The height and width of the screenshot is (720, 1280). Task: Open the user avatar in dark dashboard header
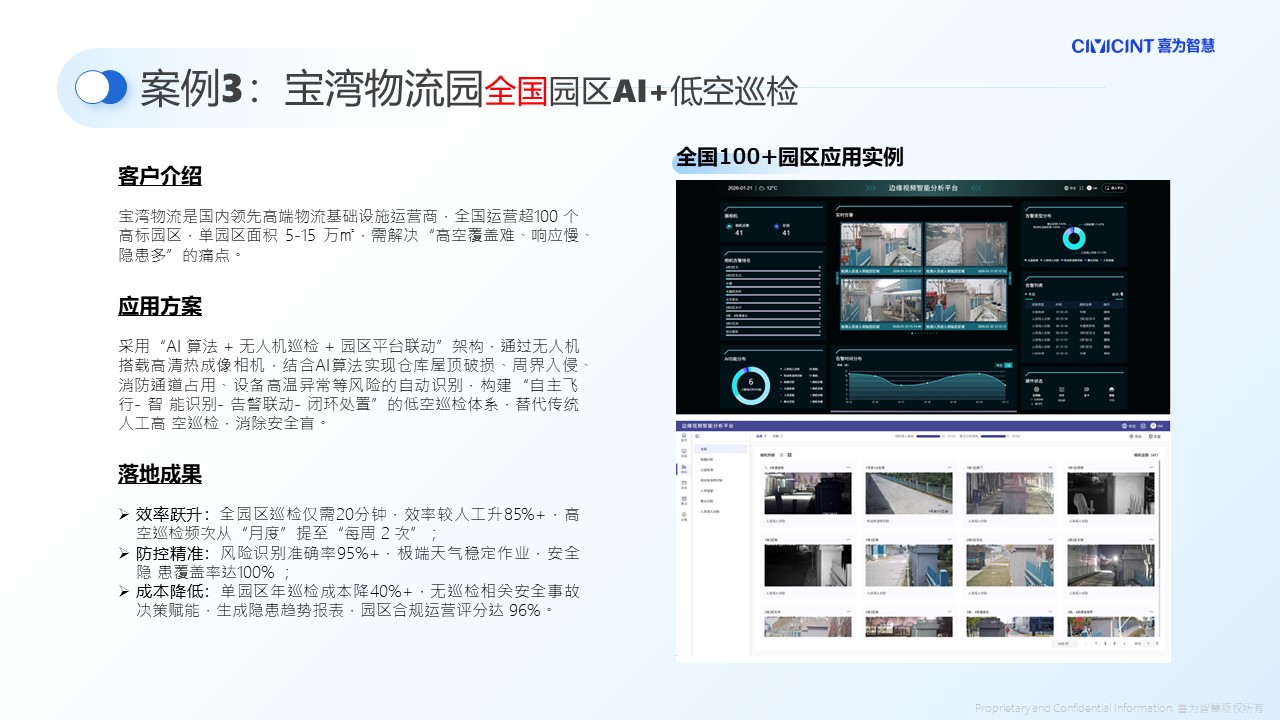[x=1087, y=188]
